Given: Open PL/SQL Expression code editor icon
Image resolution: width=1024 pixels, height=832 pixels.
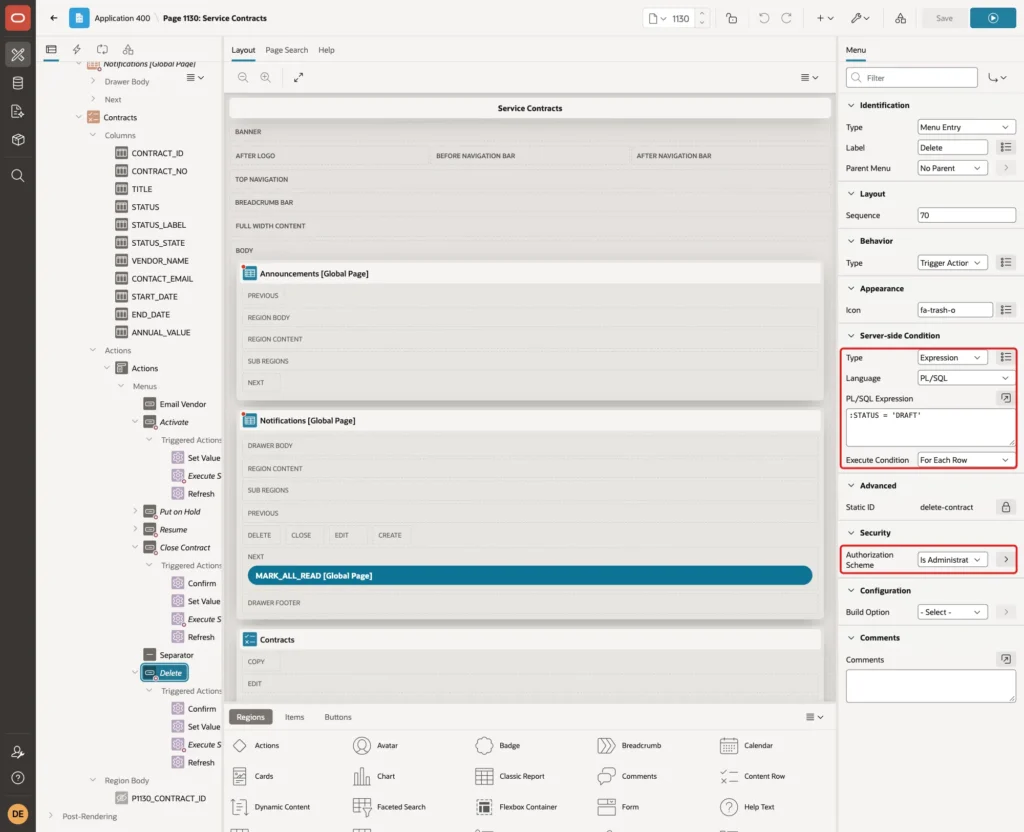Looking at the screenshot, I should click(x=1006, y=398).
